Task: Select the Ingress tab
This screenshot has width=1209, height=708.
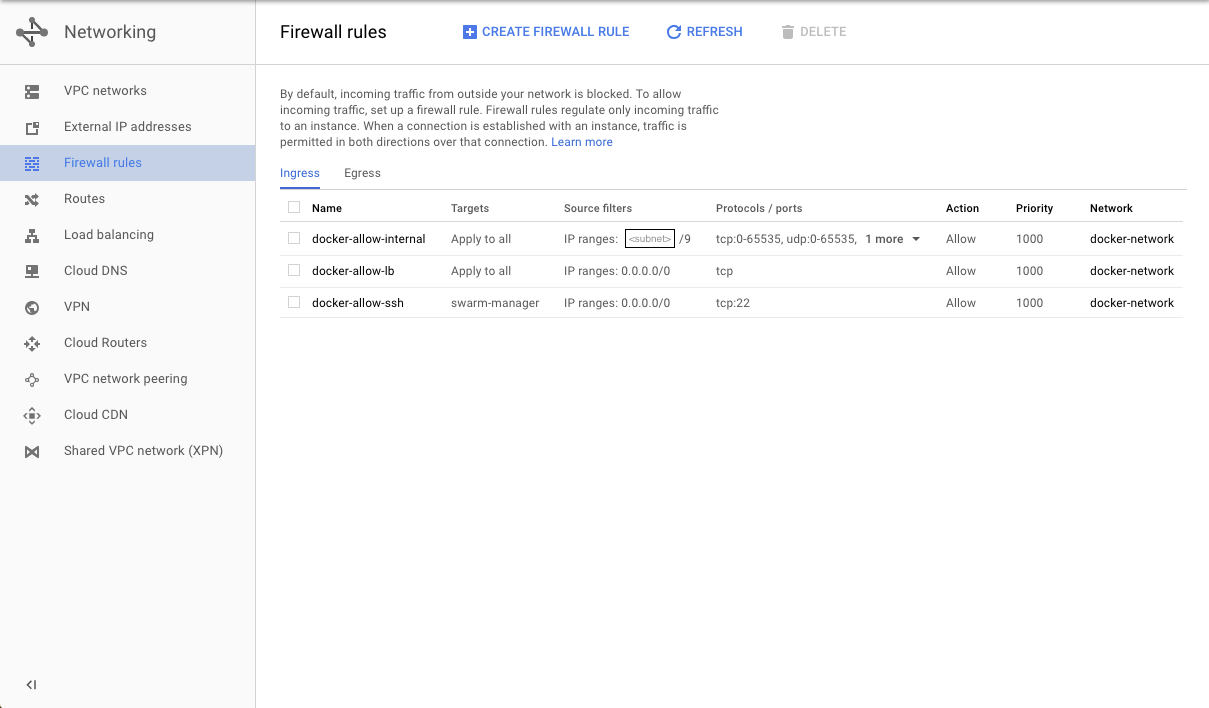Action: point(300,173)
